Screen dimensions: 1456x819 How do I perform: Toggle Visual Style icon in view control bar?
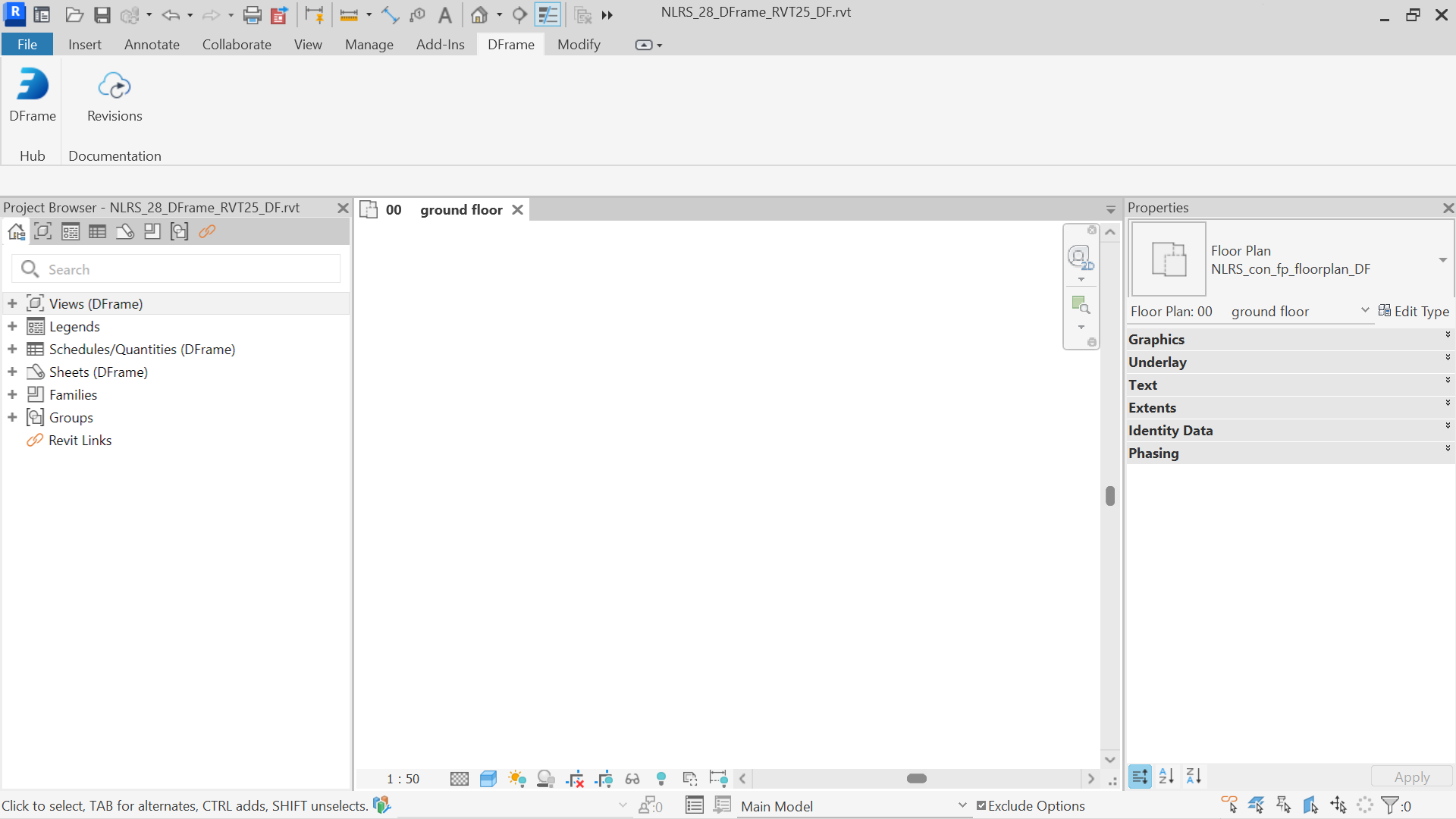point(488,779)
